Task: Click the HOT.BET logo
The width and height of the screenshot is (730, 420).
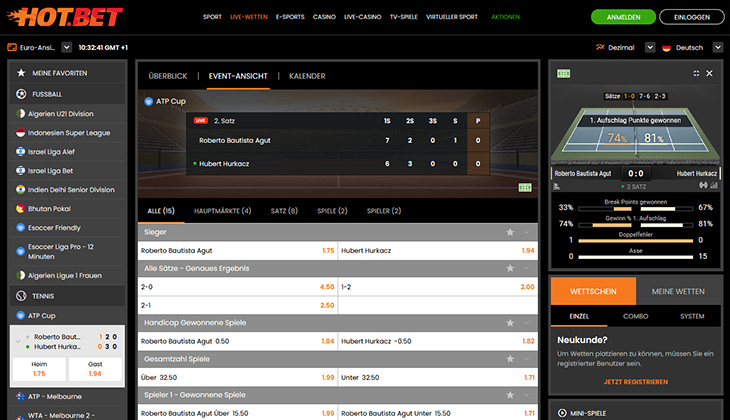Action: [x=65, y=17]
